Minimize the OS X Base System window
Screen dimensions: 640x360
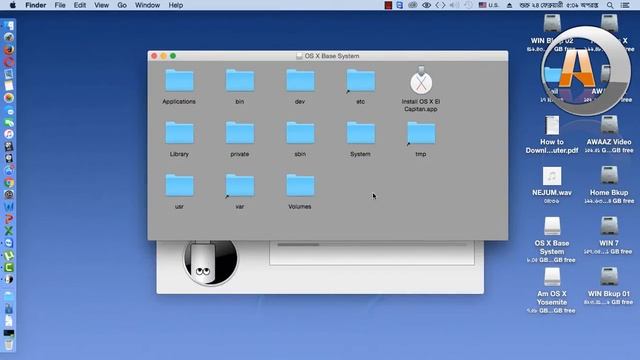point(163,56)
